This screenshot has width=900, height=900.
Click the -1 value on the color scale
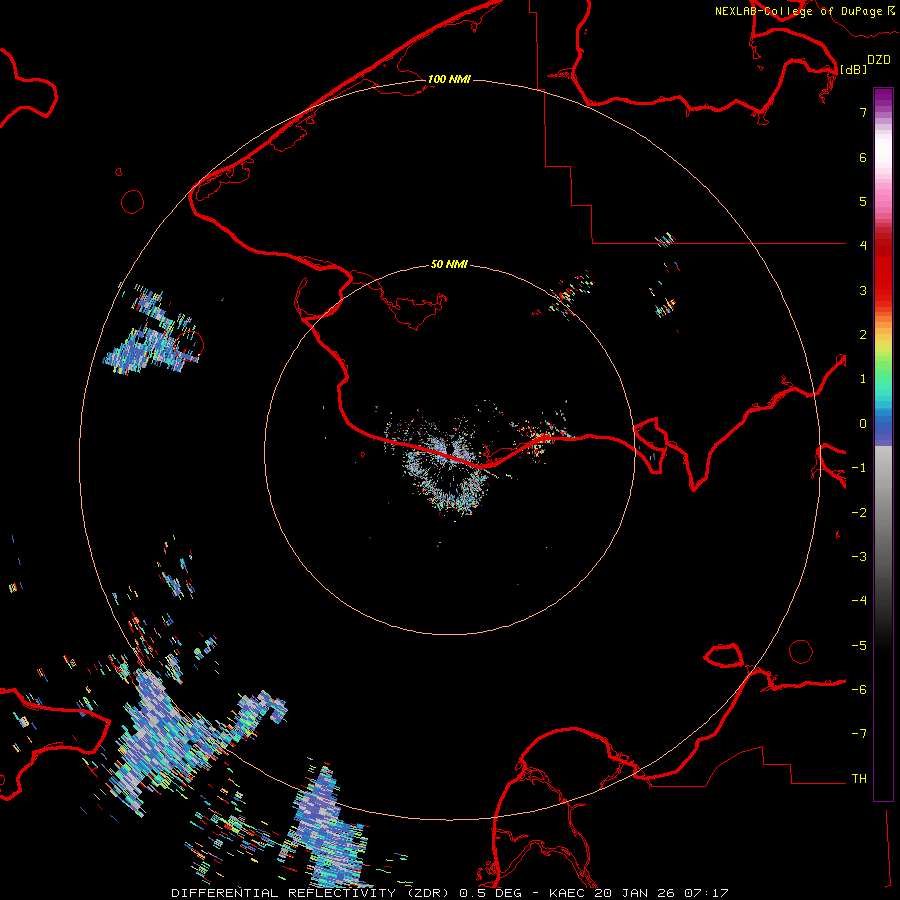coord(859,468)
